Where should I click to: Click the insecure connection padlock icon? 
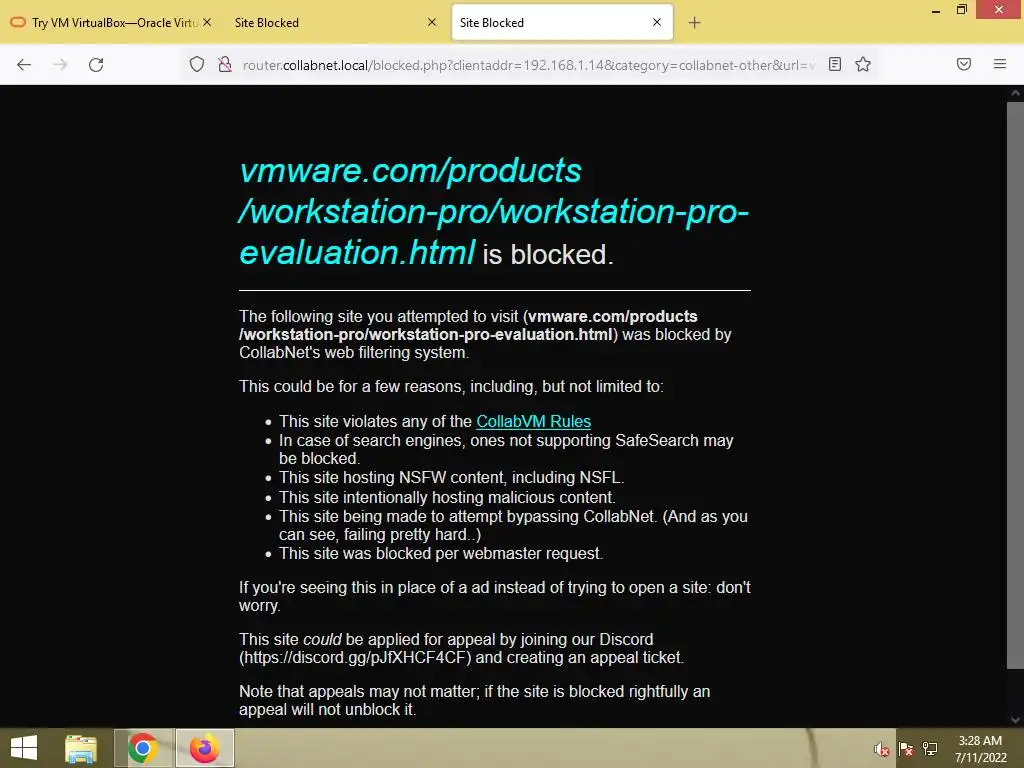click(x=225, y=64)
